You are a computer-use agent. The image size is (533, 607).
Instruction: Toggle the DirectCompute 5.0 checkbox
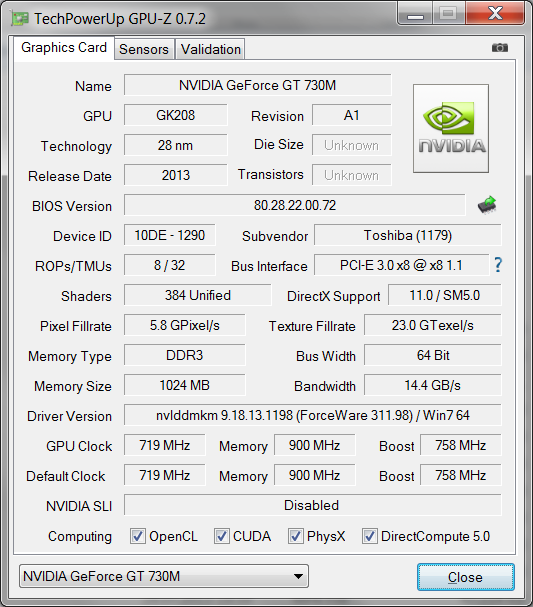pos(370,536)
